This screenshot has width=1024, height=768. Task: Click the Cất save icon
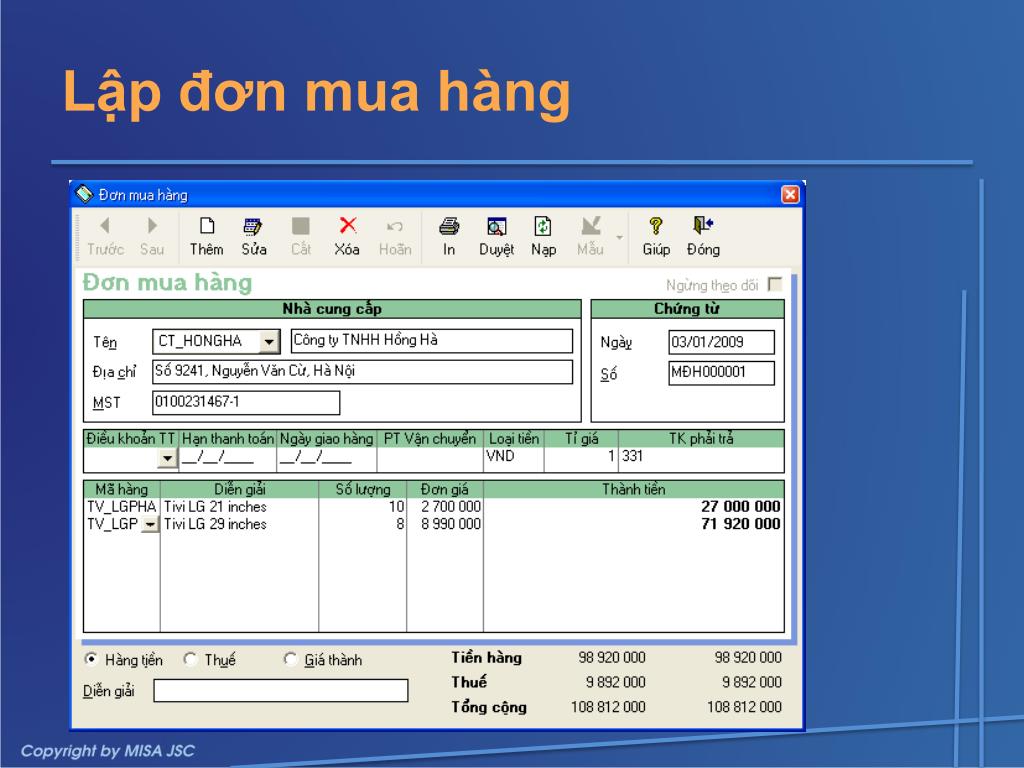point(300,226)
